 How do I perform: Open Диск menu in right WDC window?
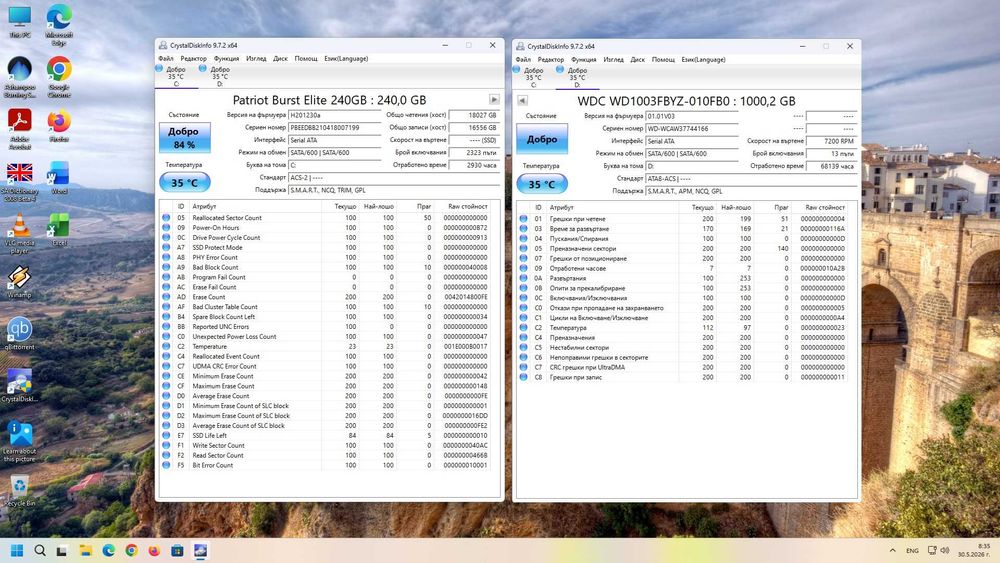(x=638, y=59)
